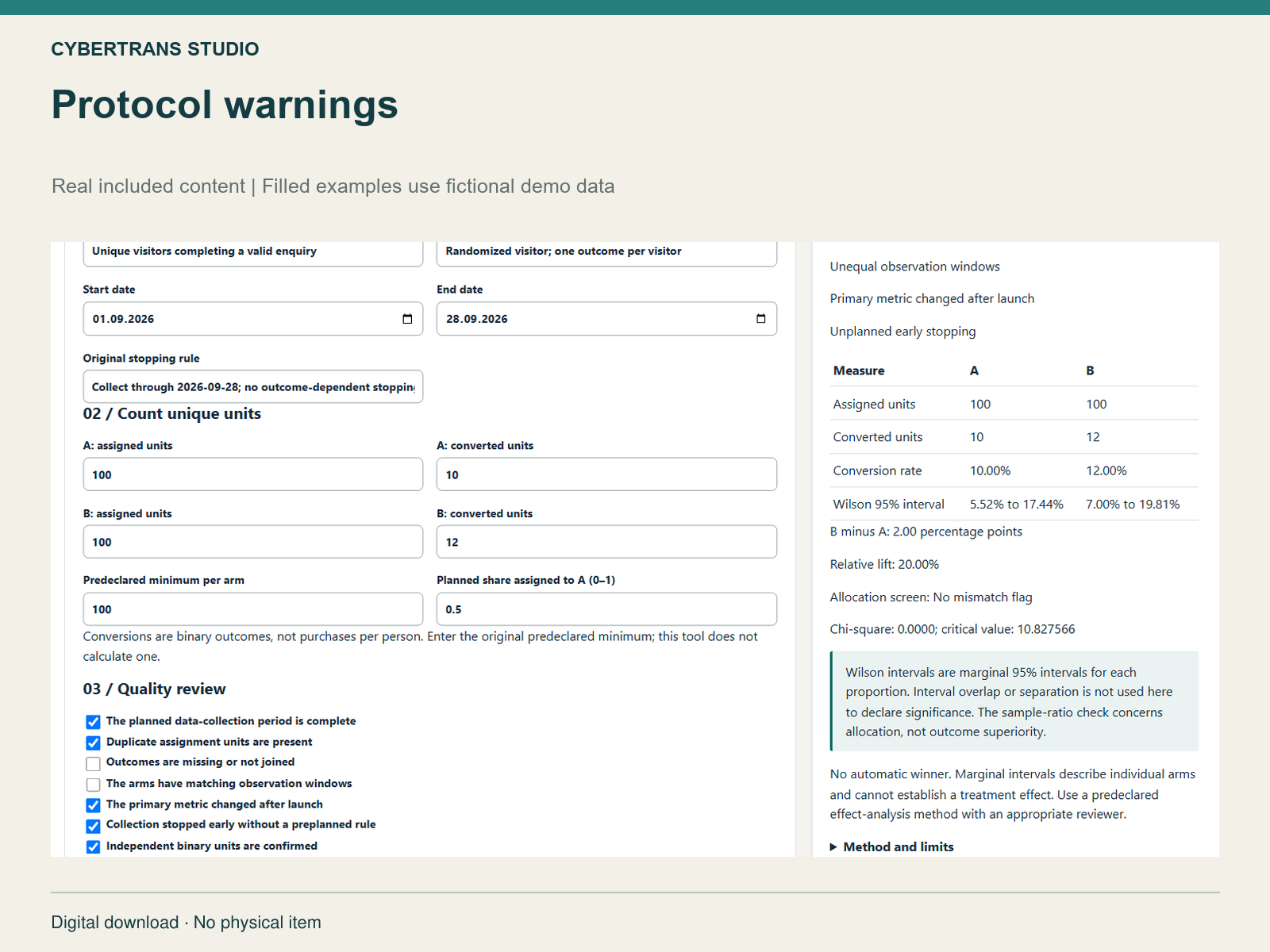Click the 'Measure' column header
The width and height of the screenshot is (1270, 952).
coord(859,370)
